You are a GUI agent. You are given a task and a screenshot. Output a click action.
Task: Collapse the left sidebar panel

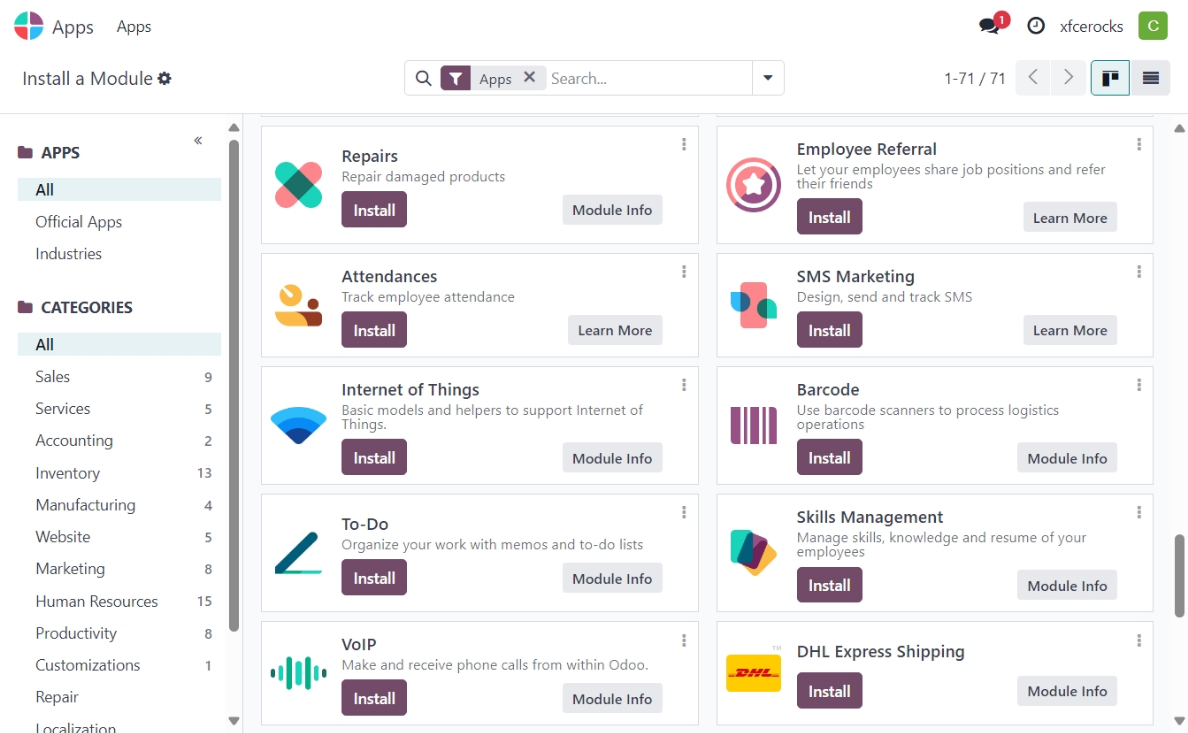[198, 140]
